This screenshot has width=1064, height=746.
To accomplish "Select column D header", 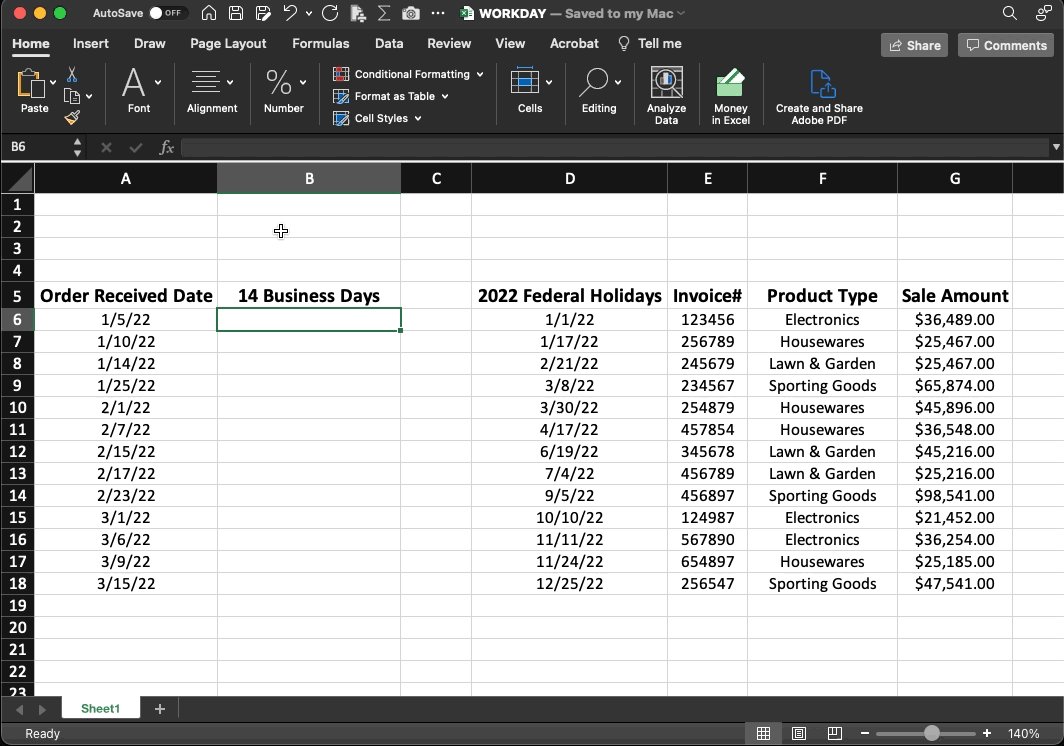I will tap(569, 179).
